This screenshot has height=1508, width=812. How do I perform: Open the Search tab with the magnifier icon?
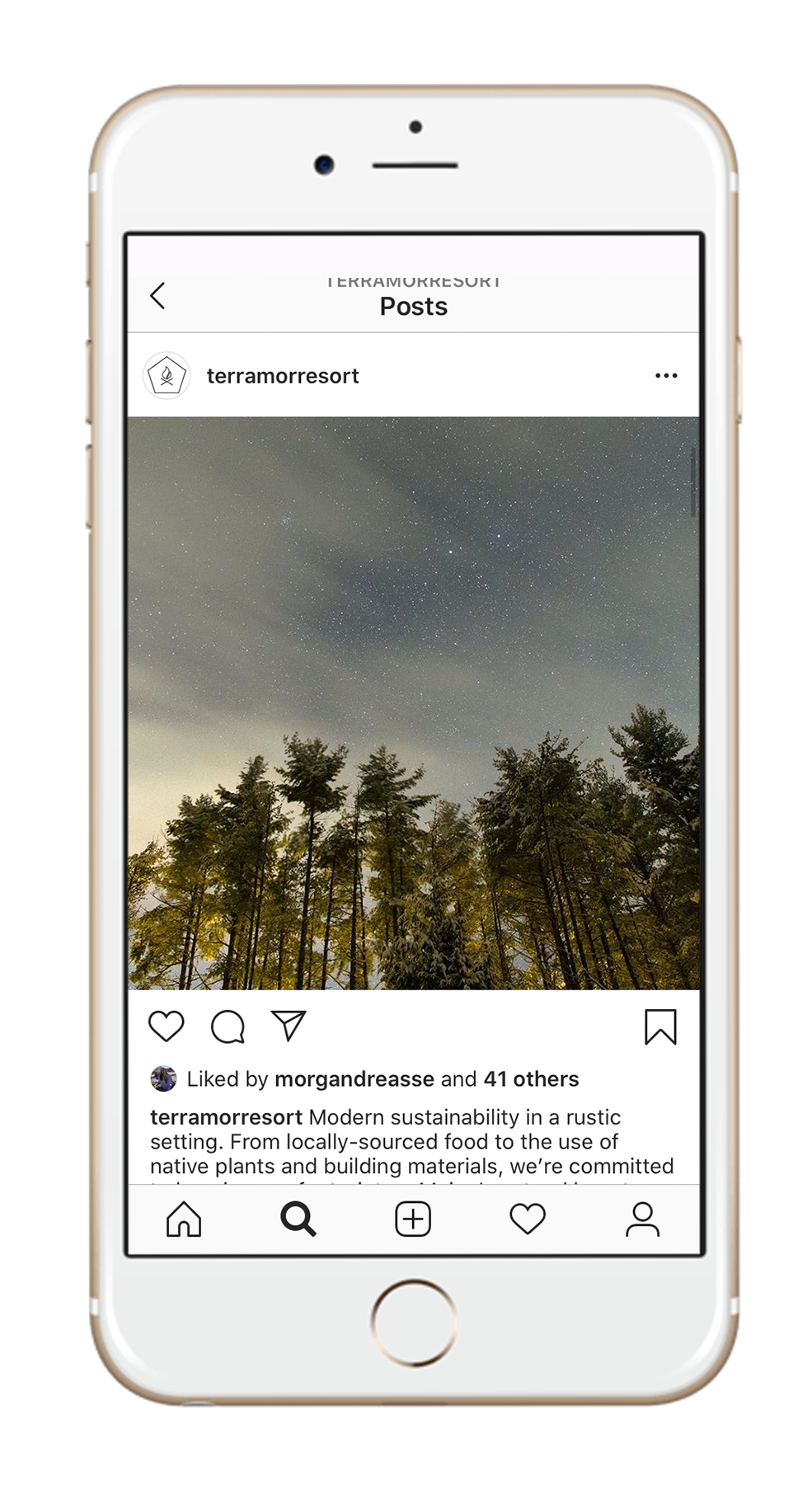click(x=298, y=1219)
